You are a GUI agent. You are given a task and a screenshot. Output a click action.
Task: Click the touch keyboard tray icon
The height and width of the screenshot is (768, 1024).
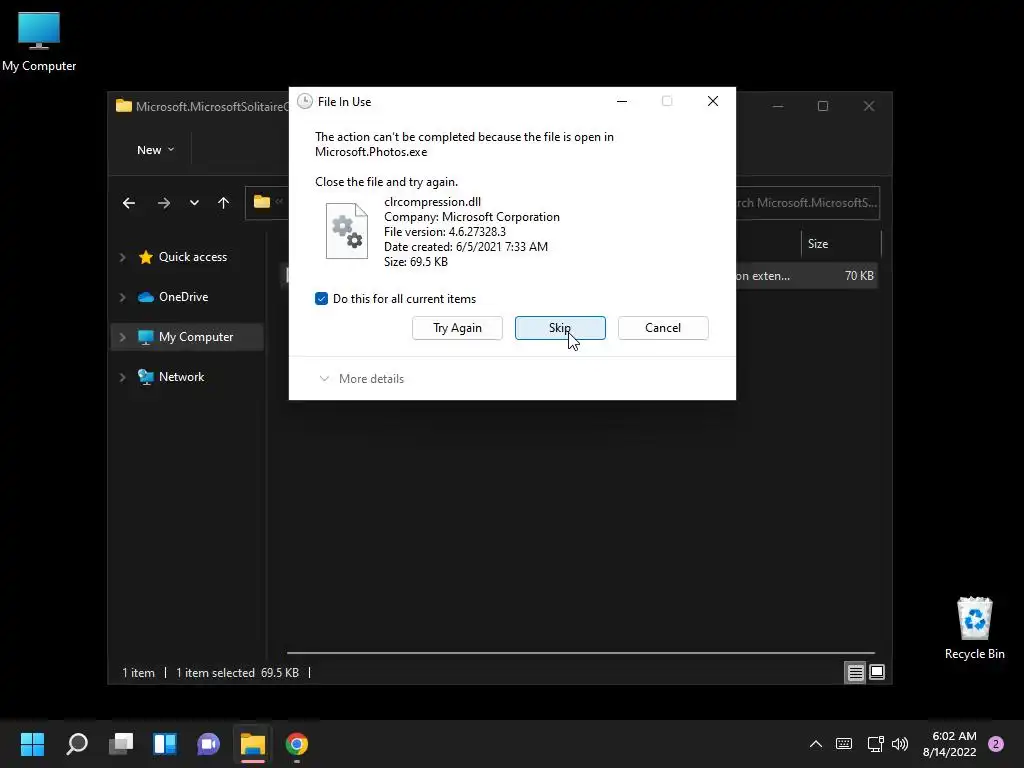coord(844,744)
